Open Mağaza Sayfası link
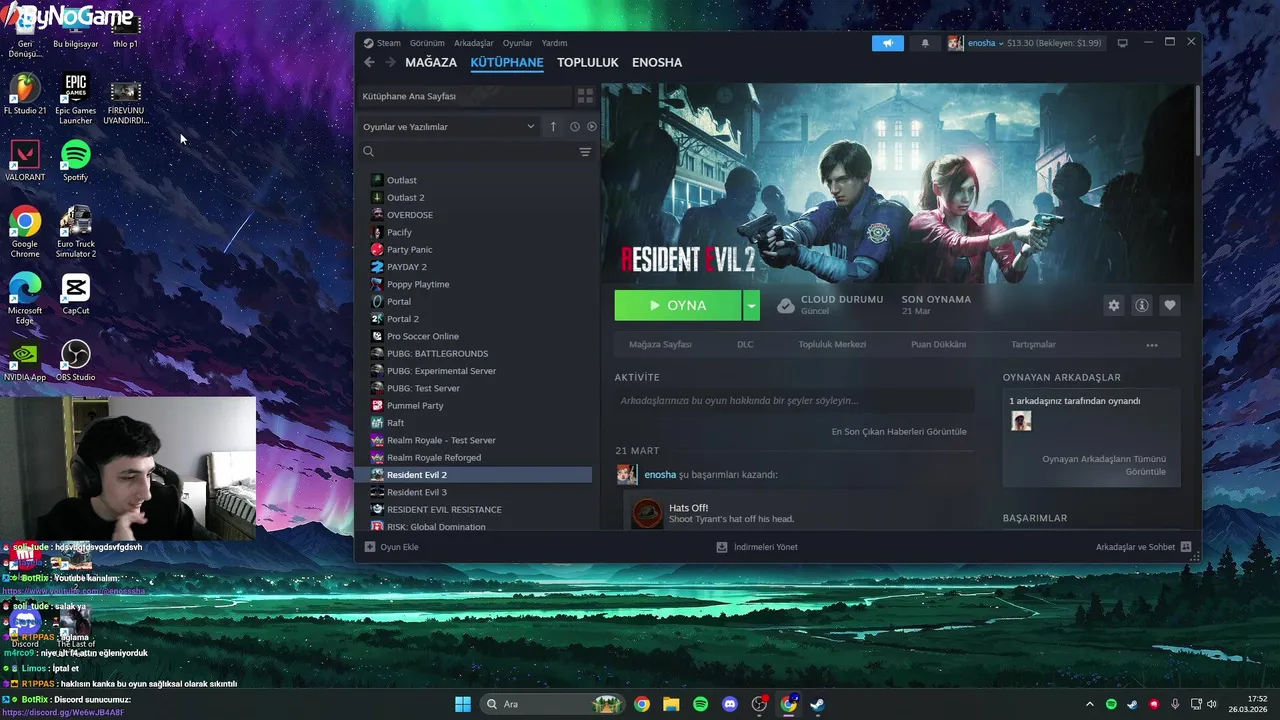The image size is (1280, 720). click(x=660, y=345)
